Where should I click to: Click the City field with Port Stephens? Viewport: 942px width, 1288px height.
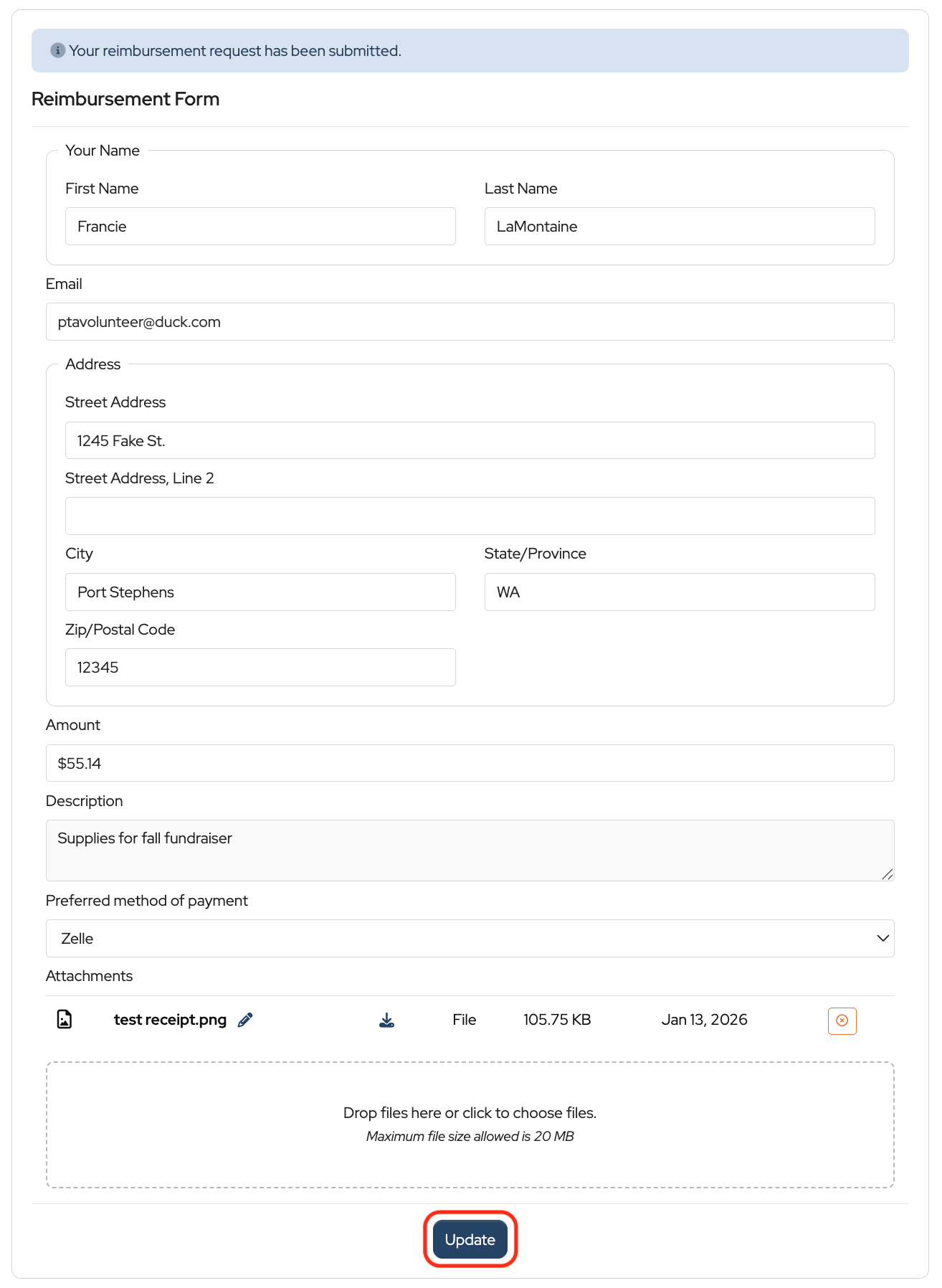tap(260, 592)
